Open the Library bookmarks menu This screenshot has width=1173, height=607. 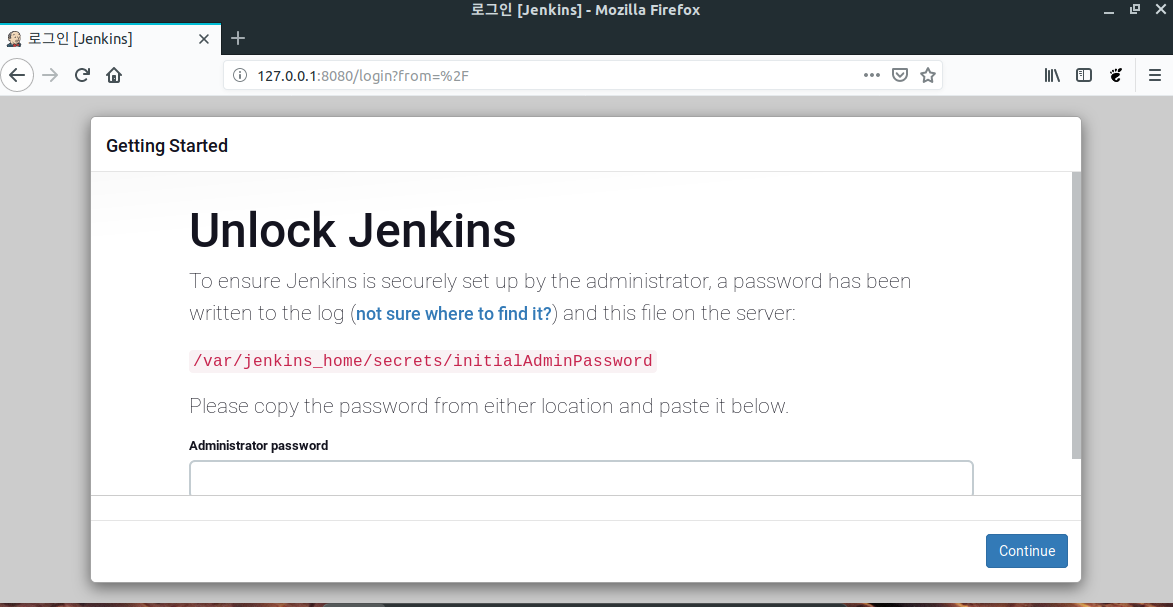point(1052,75)
